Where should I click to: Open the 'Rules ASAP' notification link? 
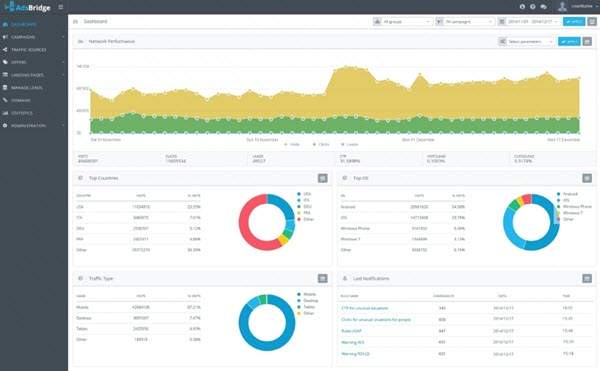(x=351, y=331)
